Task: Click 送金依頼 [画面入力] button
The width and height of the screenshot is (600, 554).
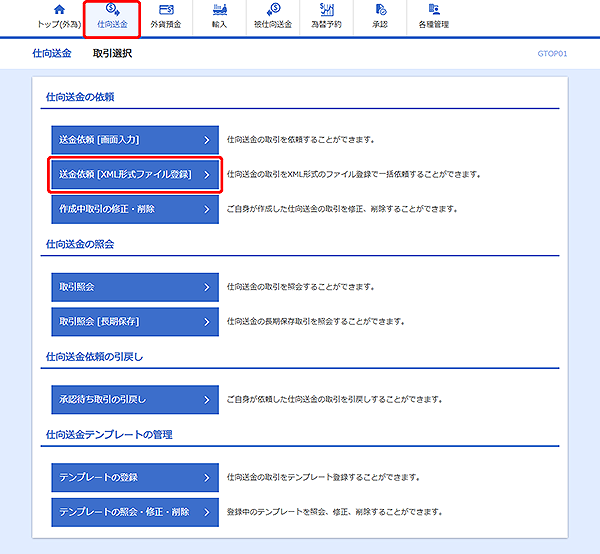Action: (135, 140)
